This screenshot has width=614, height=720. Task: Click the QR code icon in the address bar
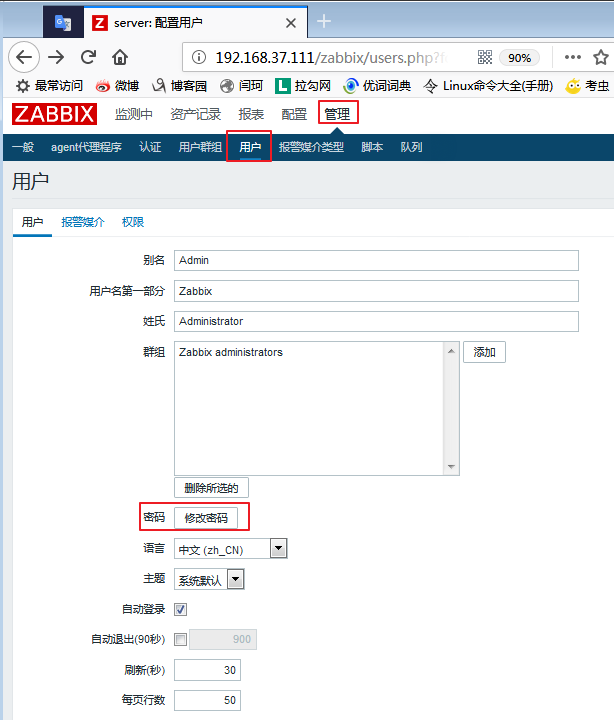(x=484, y=57)
